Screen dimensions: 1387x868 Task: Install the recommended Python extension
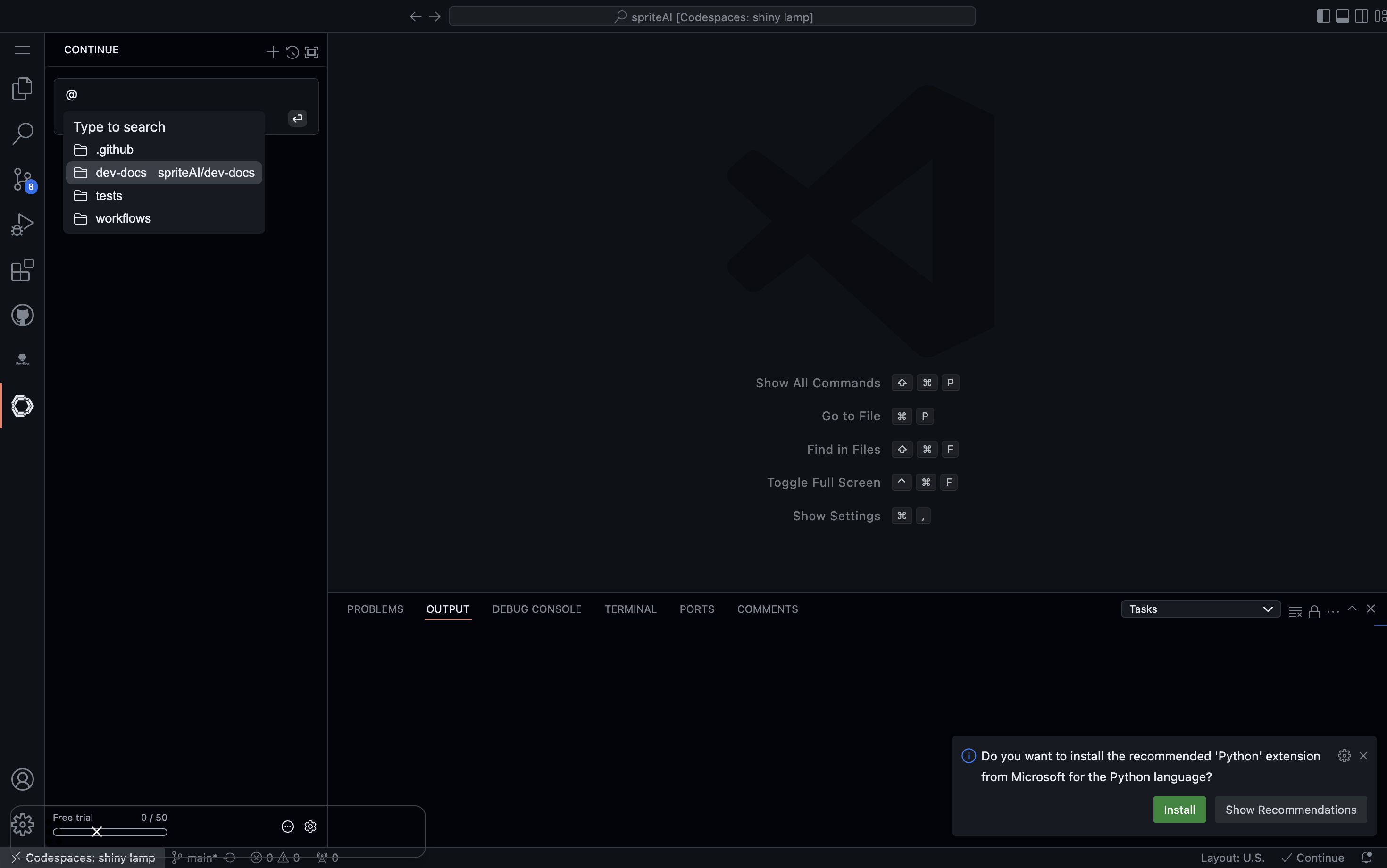1180,810
